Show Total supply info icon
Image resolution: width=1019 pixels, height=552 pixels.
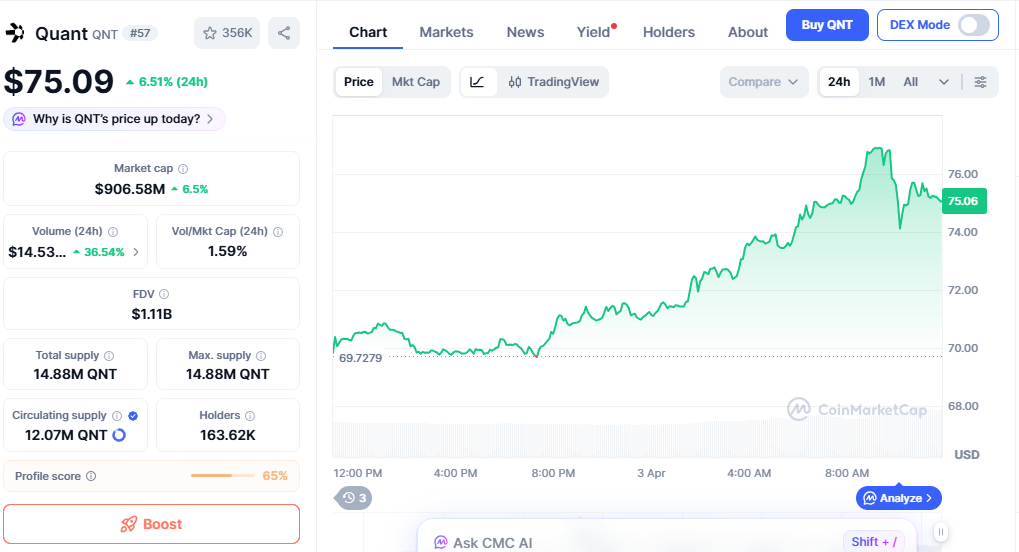coord(109,356)
